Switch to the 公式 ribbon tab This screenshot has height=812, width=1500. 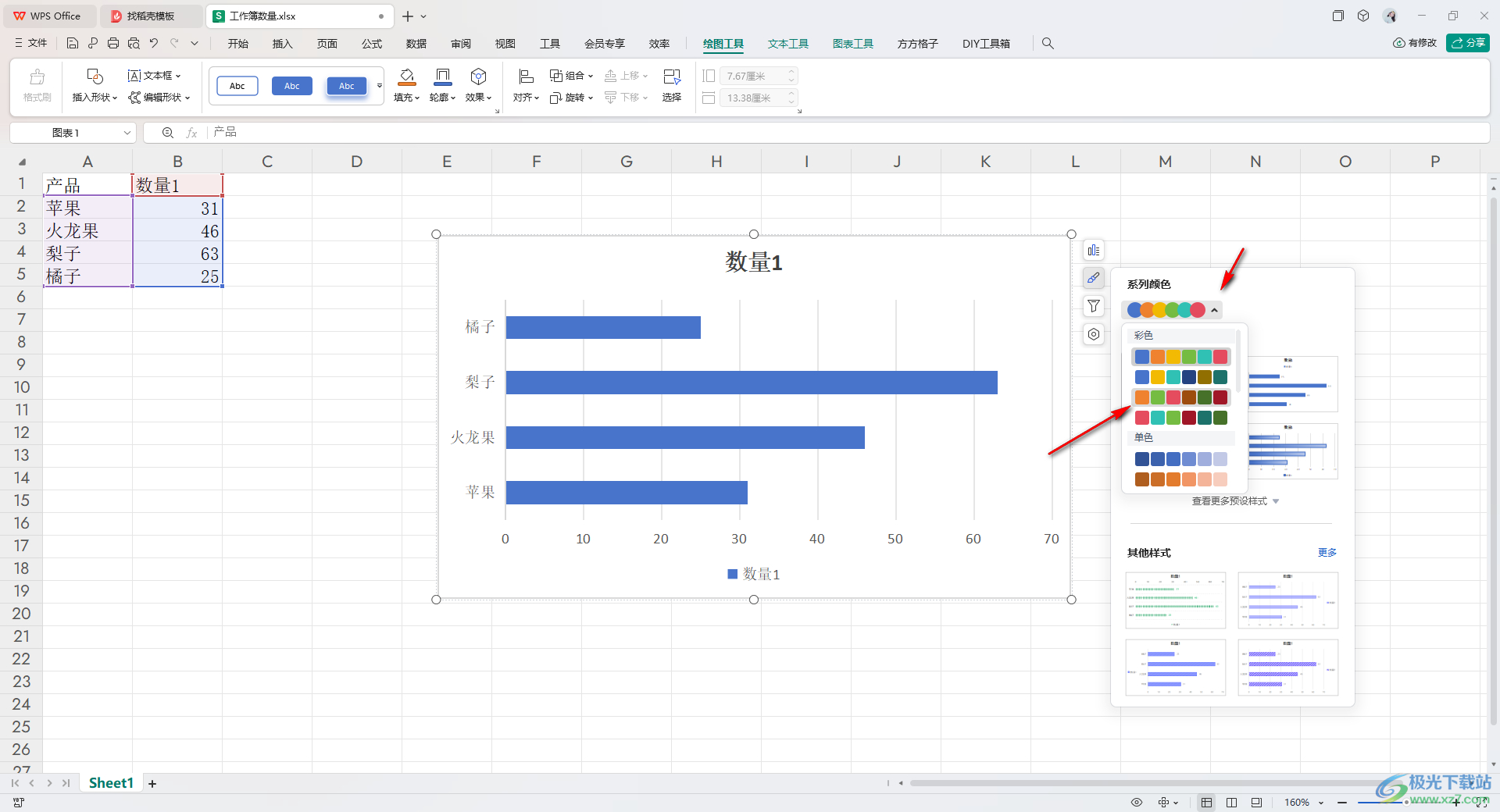click(372, 44)
